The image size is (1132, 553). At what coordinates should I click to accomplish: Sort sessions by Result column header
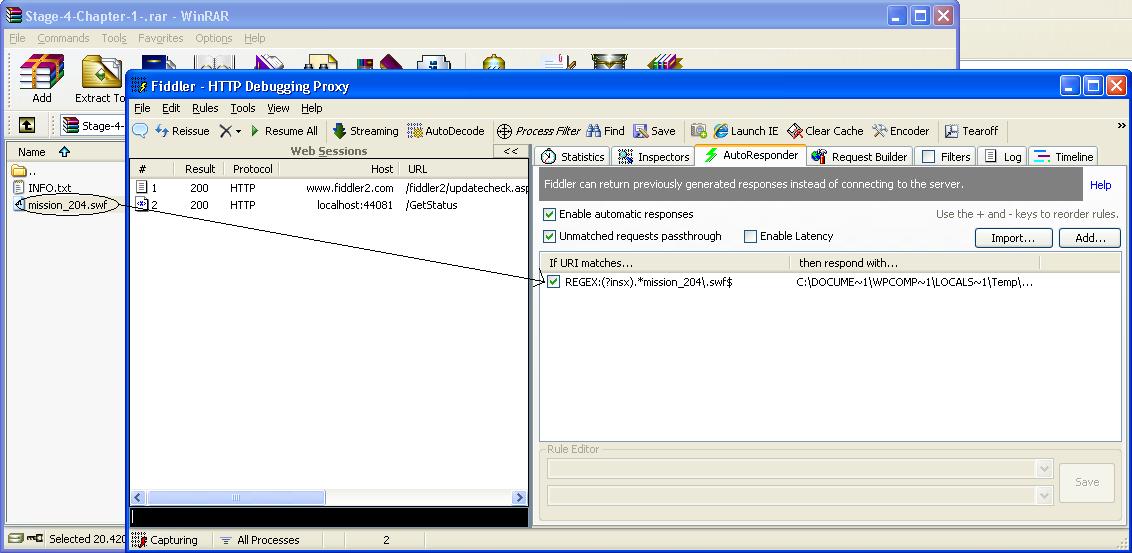point(200,169)
